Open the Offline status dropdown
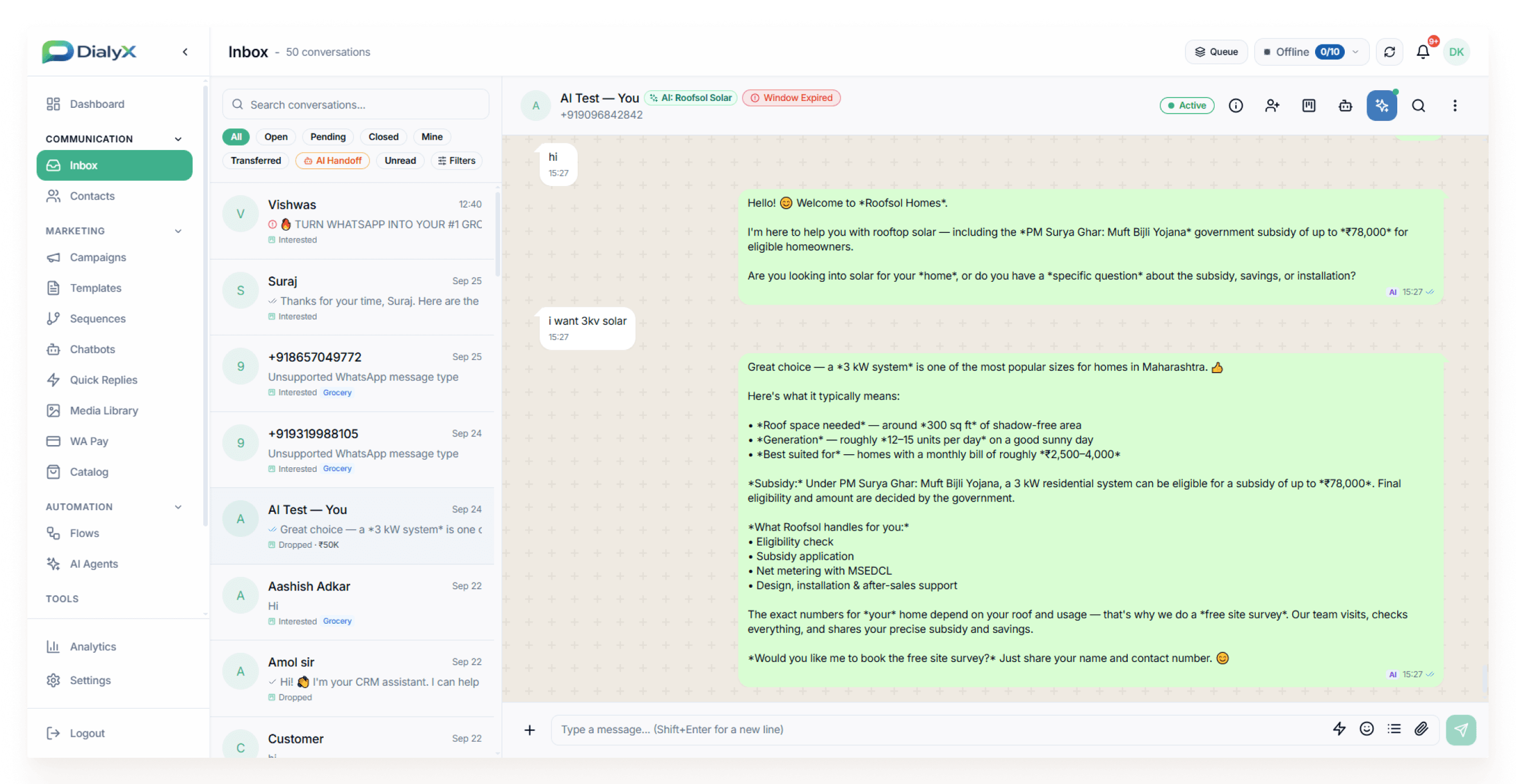The height and width of the screenshot is (784, 1516). pos(1311,52)
